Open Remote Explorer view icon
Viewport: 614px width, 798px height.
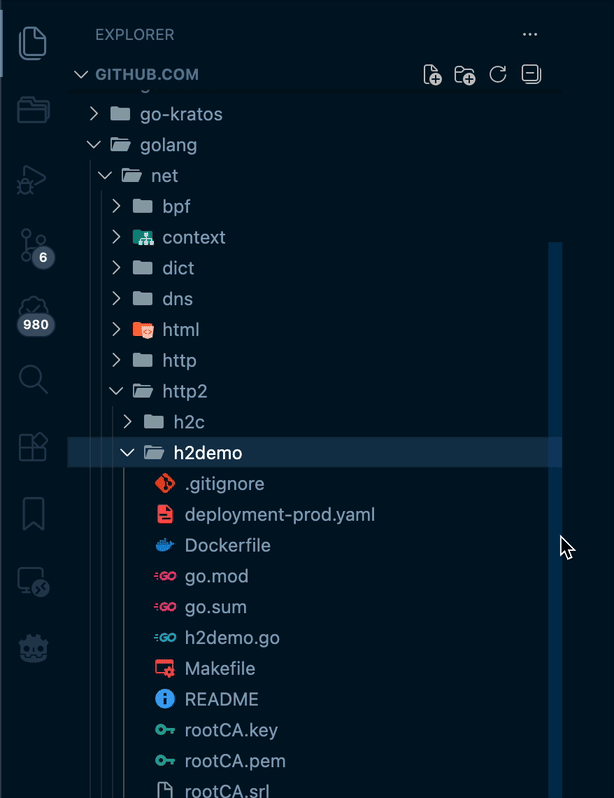(32, 582)
